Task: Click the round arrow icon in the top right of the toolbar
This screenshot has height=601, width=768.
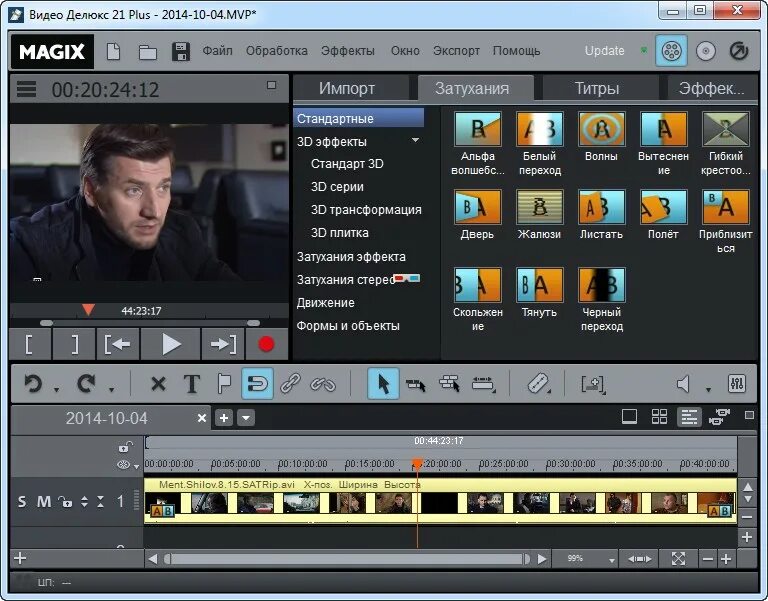Action: click(x=739, y=51)
